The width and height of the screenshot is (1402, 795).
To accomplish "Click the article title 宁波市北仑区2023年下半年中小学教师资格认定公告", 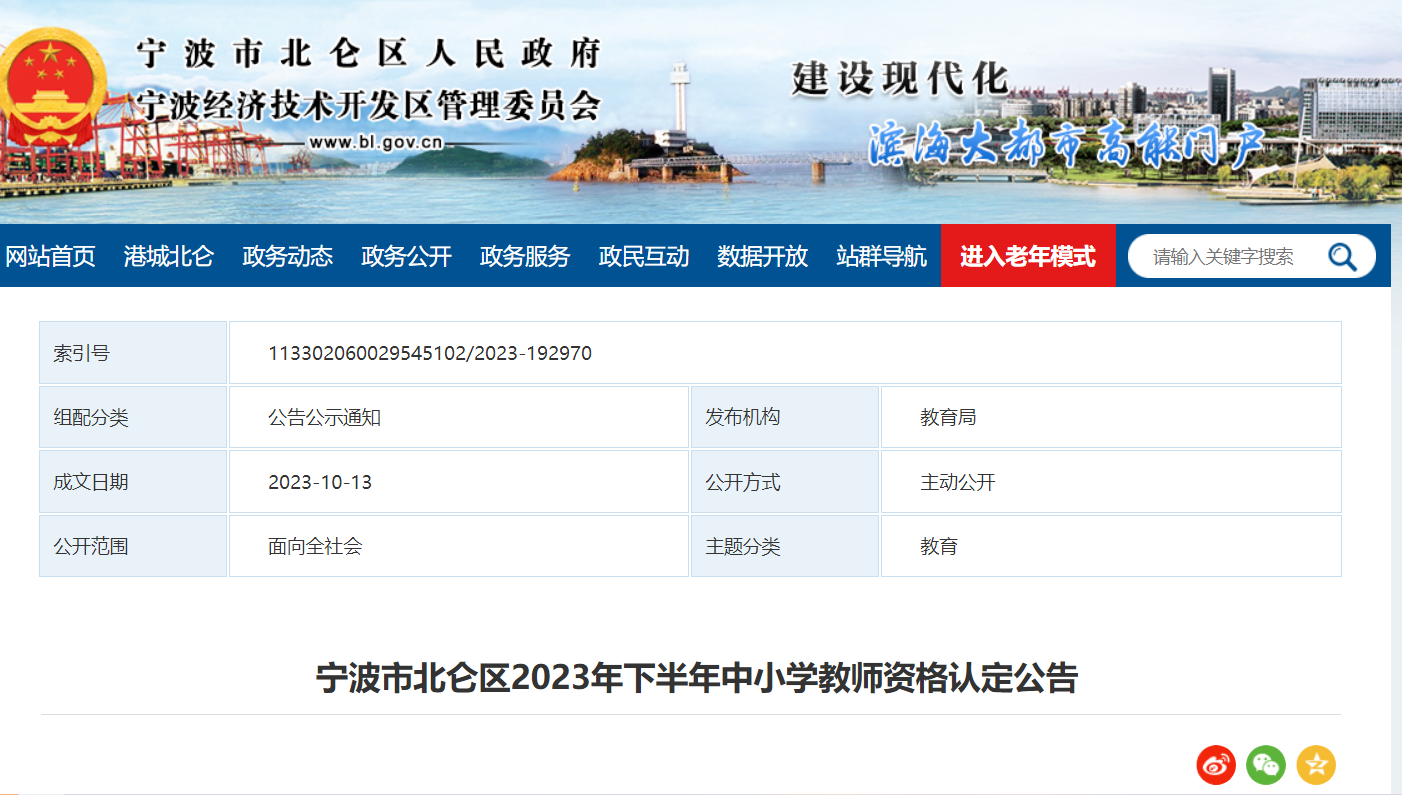I will click(x=697, y=678).
